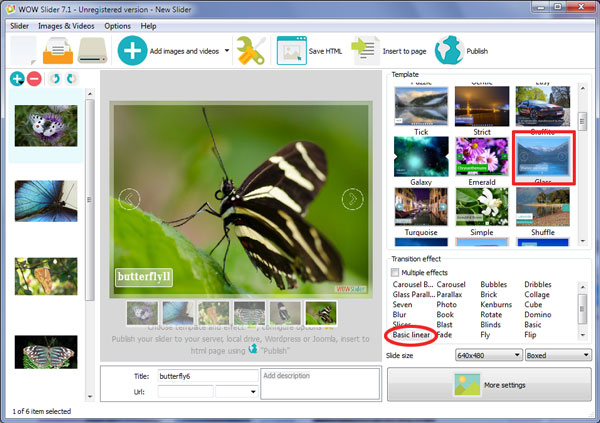The image size is (600, 423).
Task: Select the Book transition effect
Action: point(445,314)
